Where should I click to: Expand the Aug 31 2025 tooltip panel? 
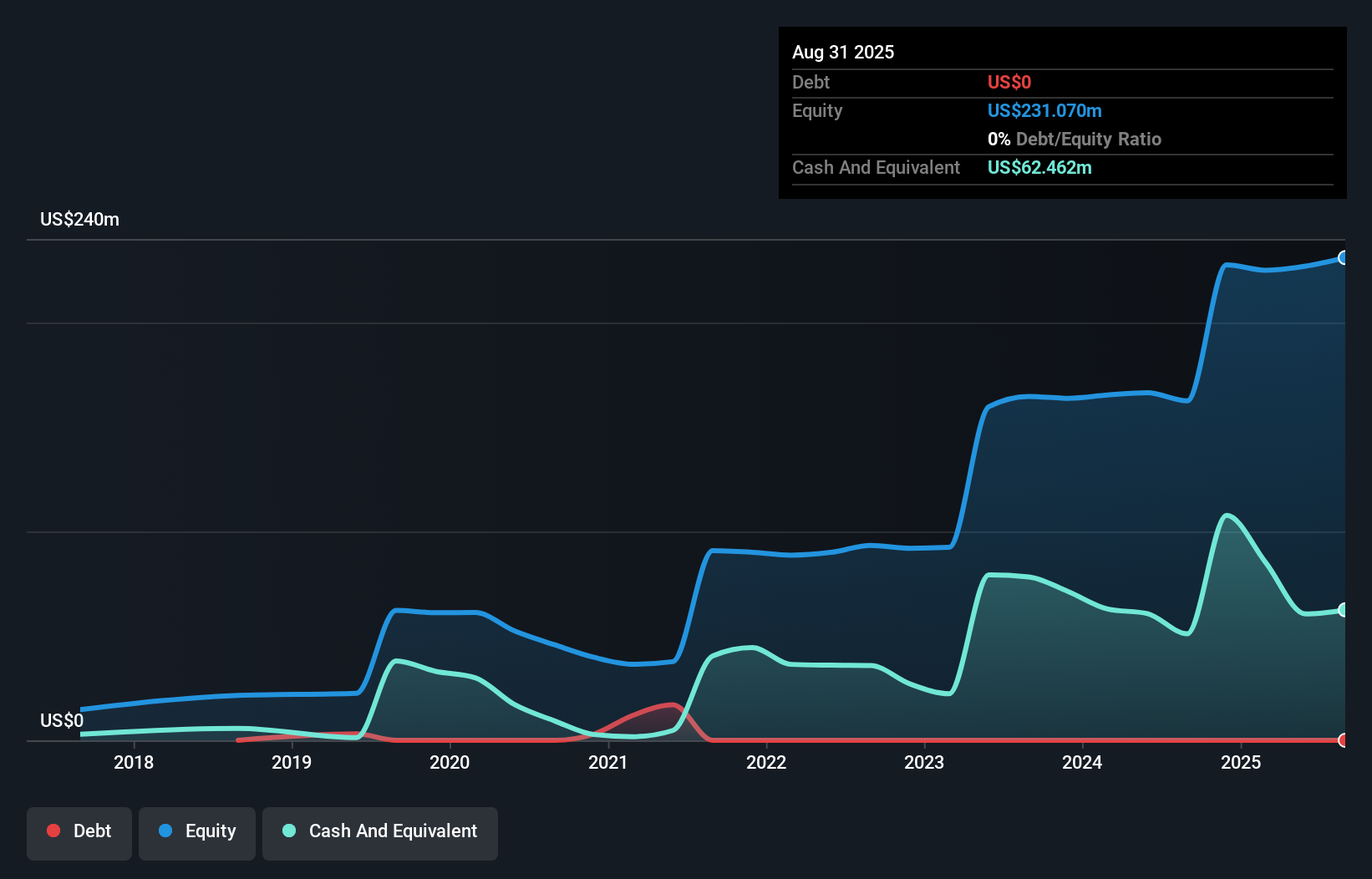pos(843,52)
